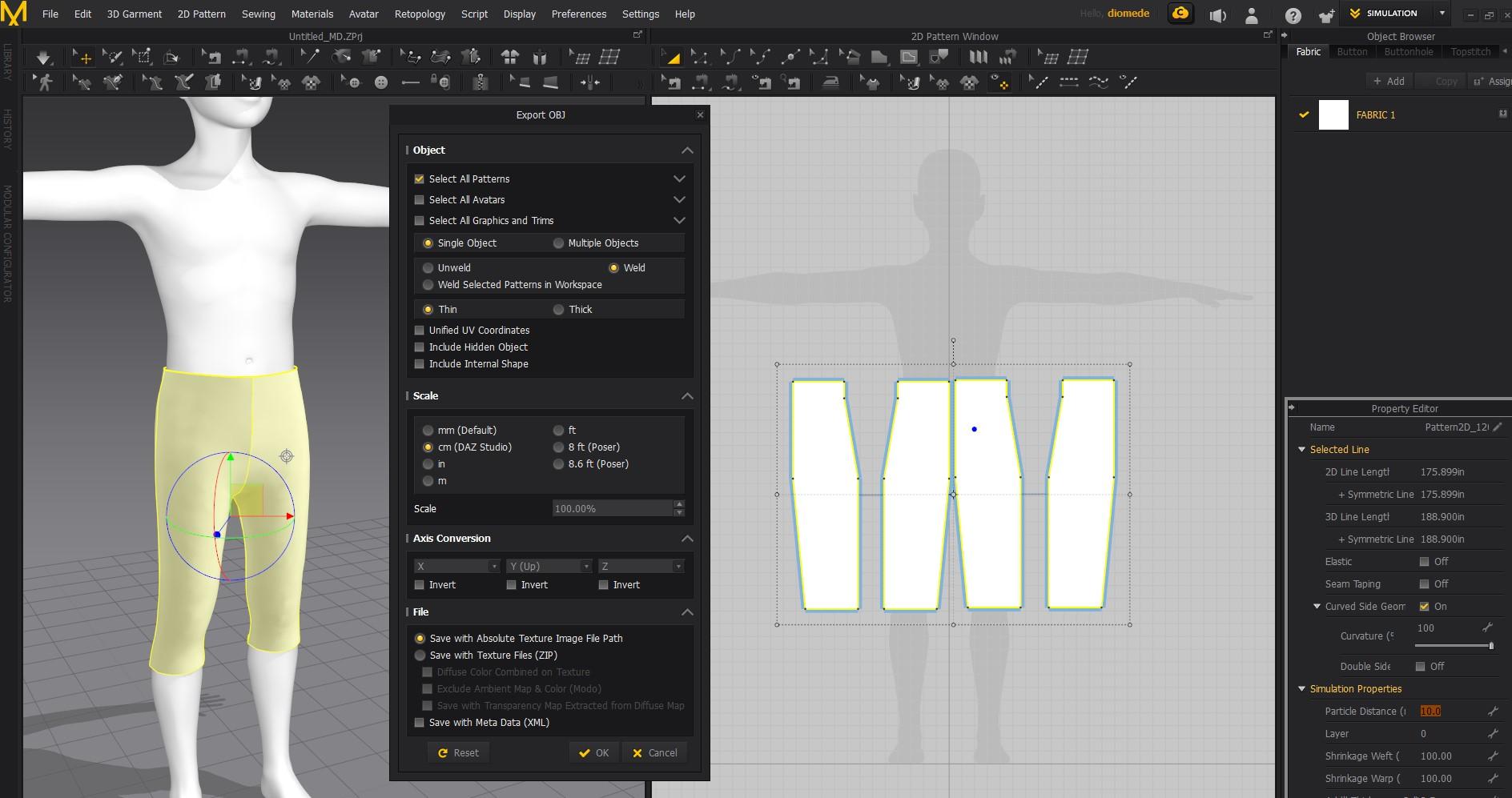This screenshot has width=1512, height=798.
Task: Switch to the Buttonhole tab
Action: pos(1408,51)
